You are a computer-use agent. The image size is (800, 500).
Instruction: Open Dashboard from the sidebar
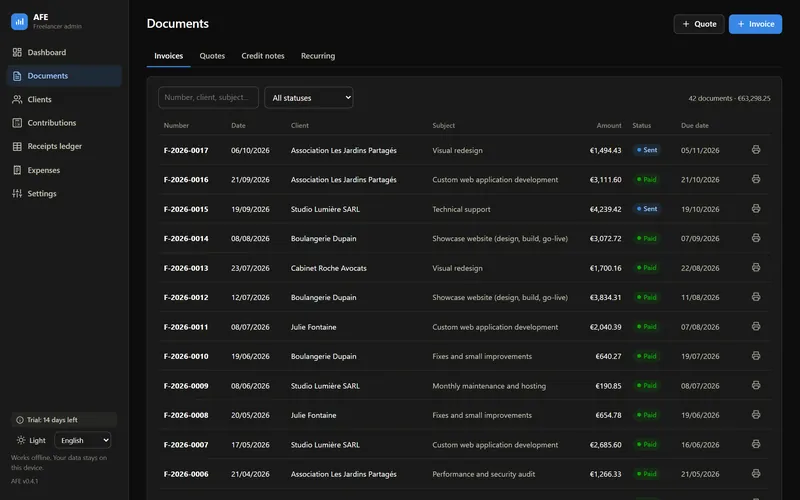[x=64, y=52]
